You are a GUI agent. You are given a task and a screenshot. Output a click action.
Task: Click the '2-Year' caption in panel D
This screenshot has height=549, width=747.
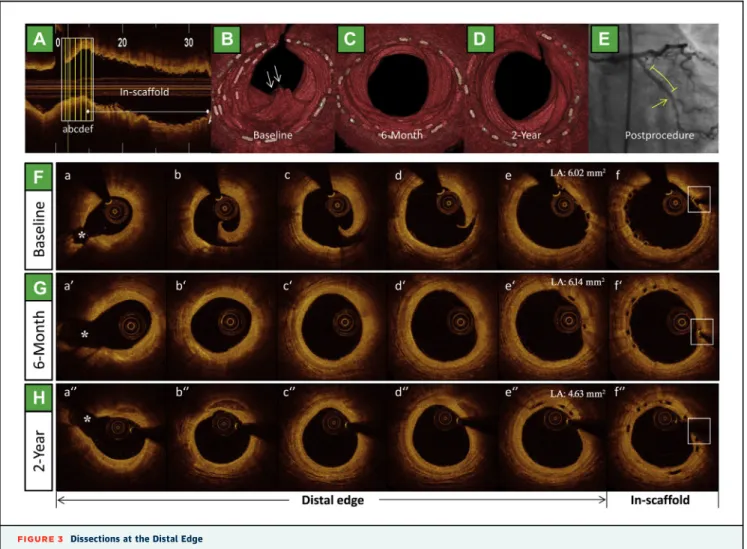click(x=526, y=135)
